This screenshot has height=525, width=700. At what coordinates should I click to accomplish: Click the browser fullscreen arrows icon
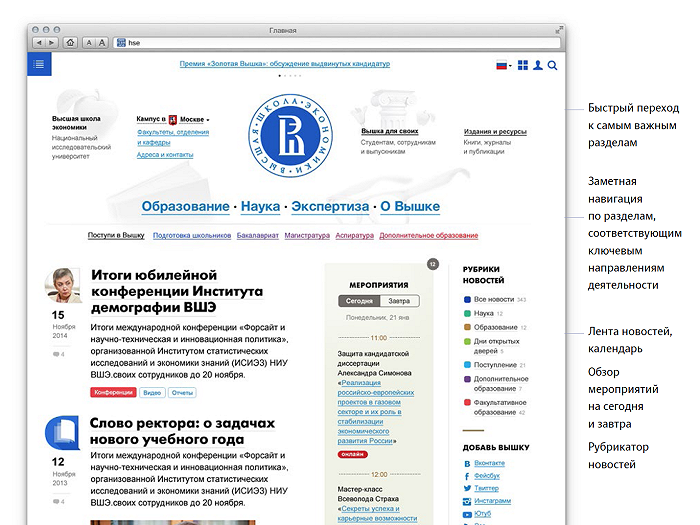(558, 30)
